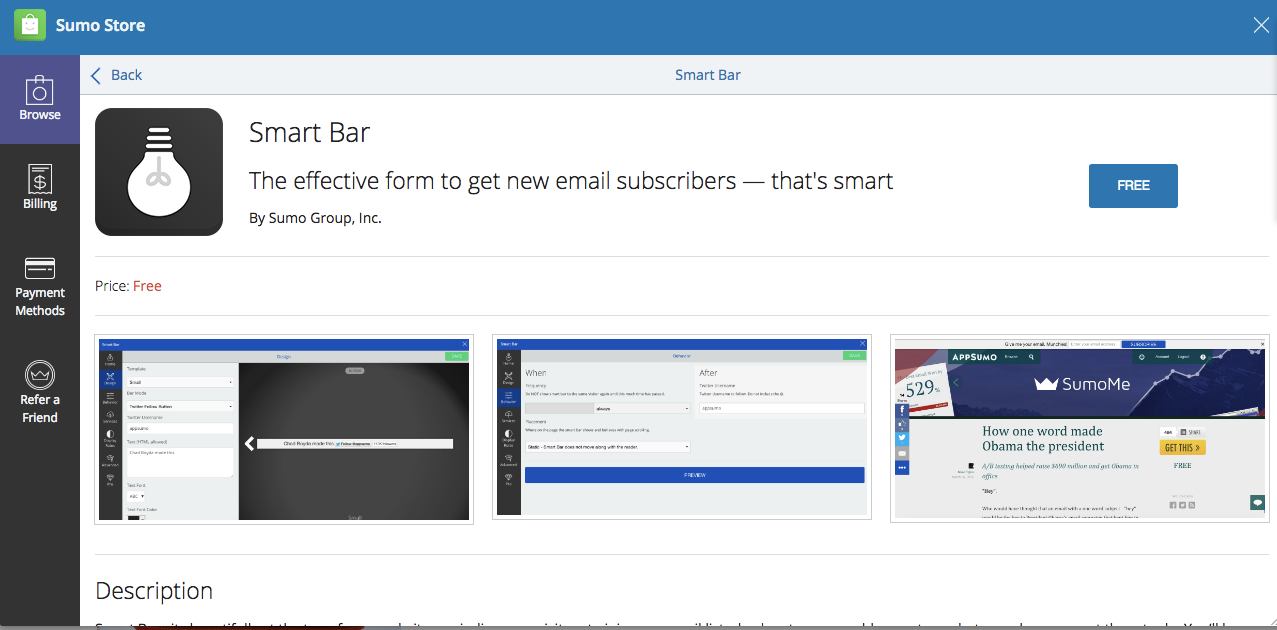Open the Smart Bar Design screenshot thumbnail
The width and height of the screenshot is (1277, 630).
[x=284, y=428]
